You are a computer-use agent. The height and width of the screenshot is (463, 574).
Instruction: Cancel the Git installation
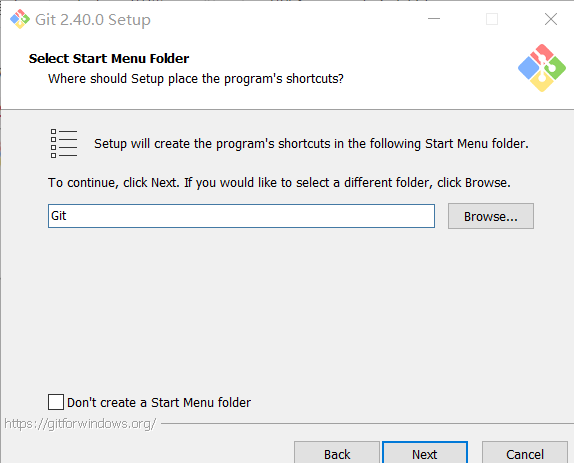tap(525, 453)
